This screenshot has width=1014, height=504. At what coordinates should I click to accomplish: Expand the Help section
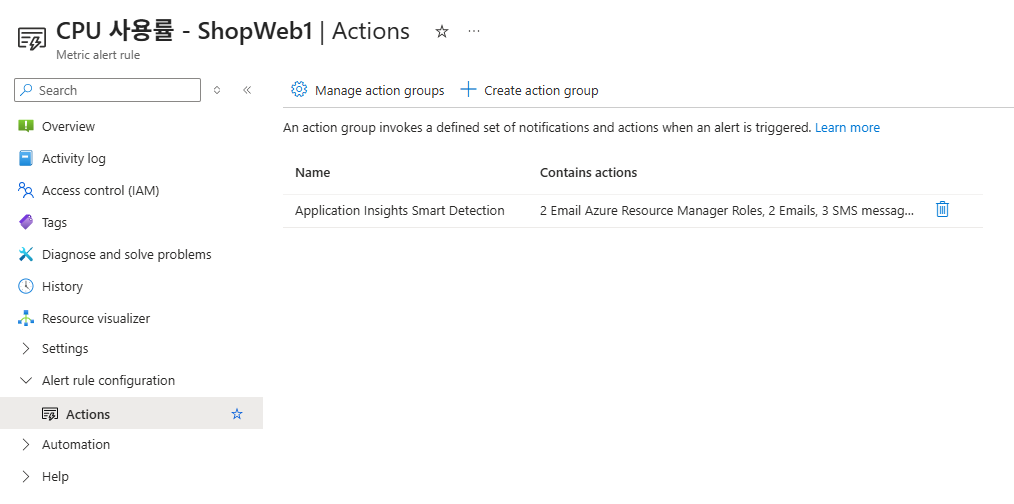pos(26,477)
